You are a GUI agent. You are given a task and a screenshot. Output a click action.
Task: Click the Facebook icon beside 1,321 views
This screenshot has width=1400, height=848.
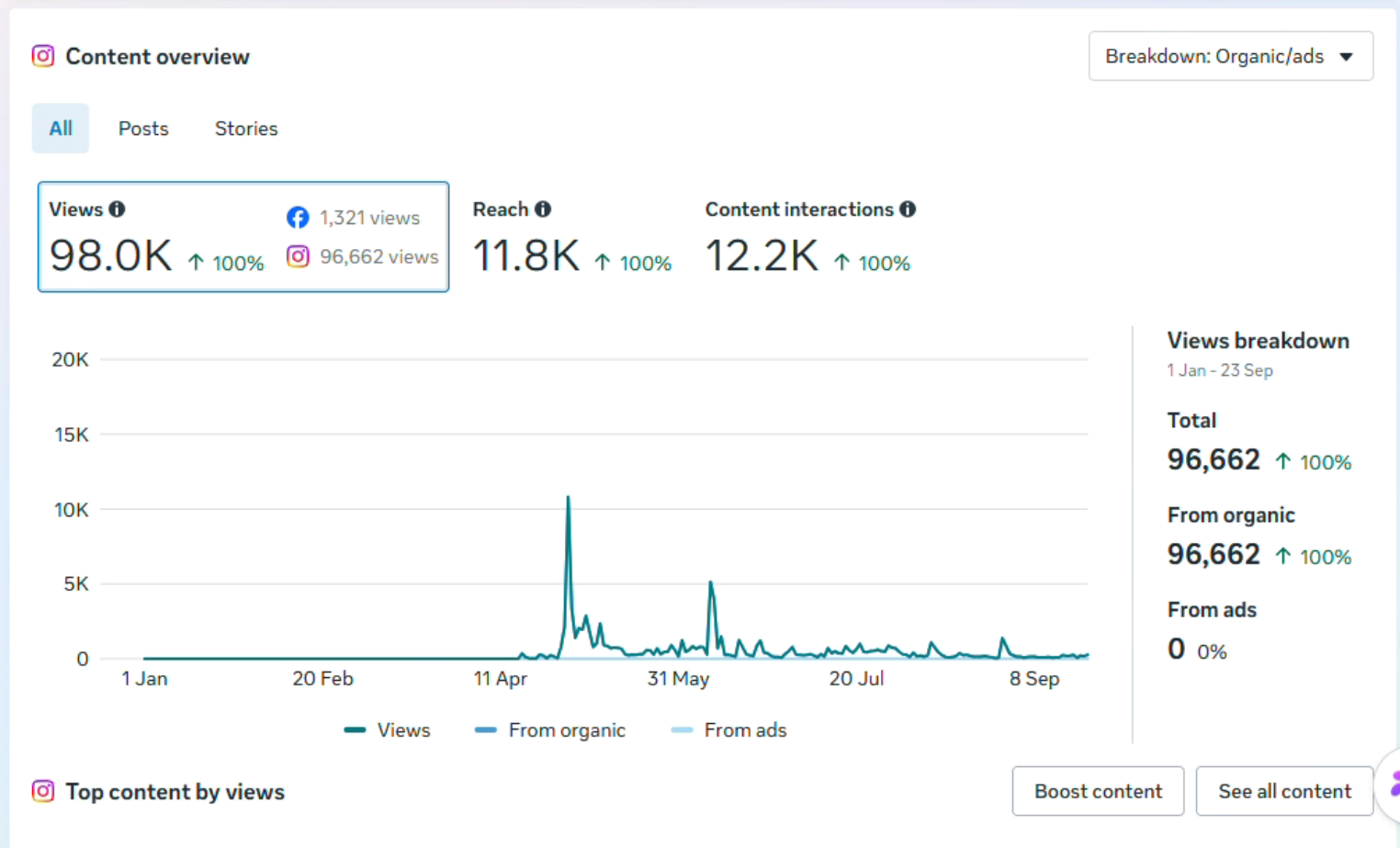[x=298, y=218]
